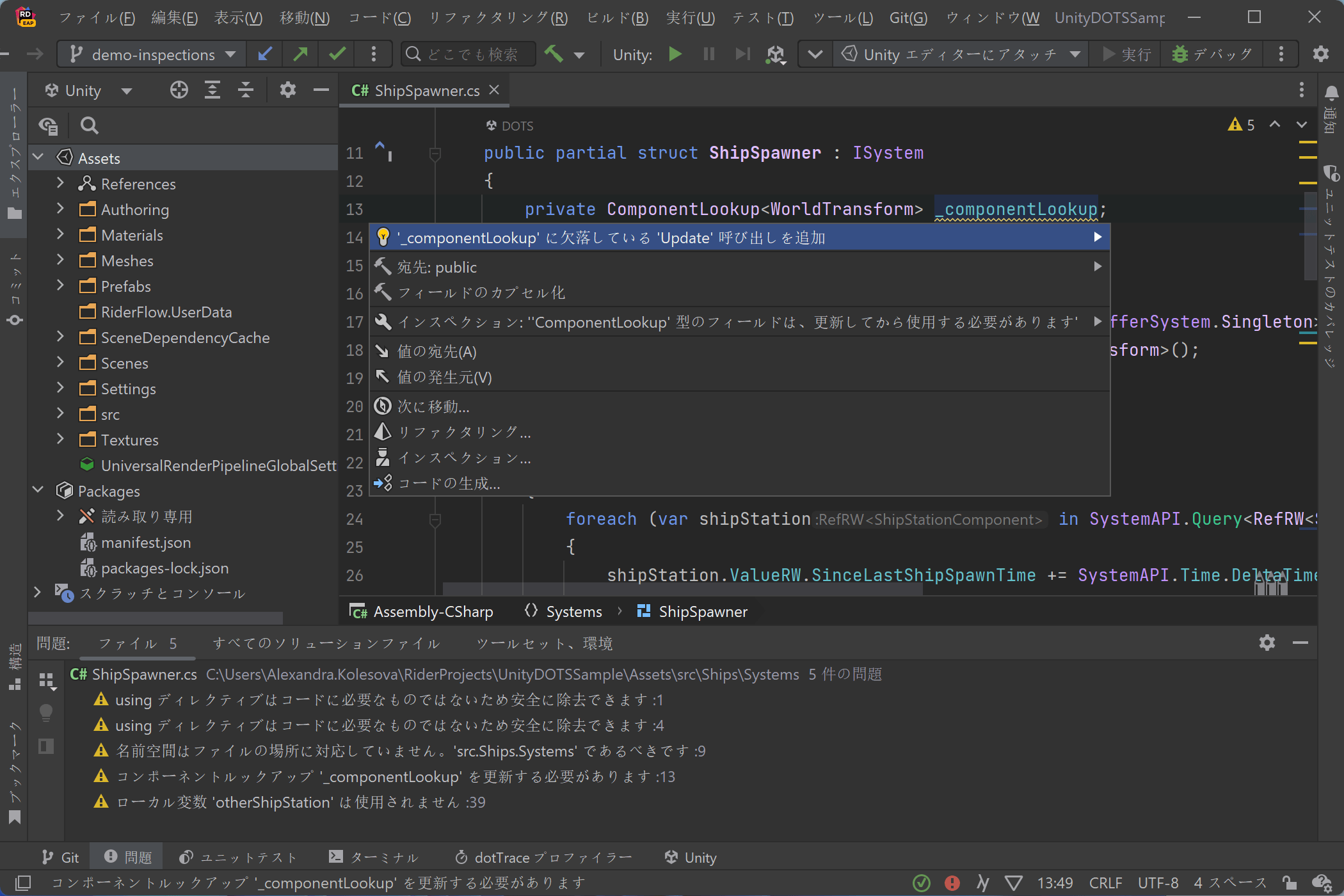Click the Git commit checkmark icon

click(337, 54)
